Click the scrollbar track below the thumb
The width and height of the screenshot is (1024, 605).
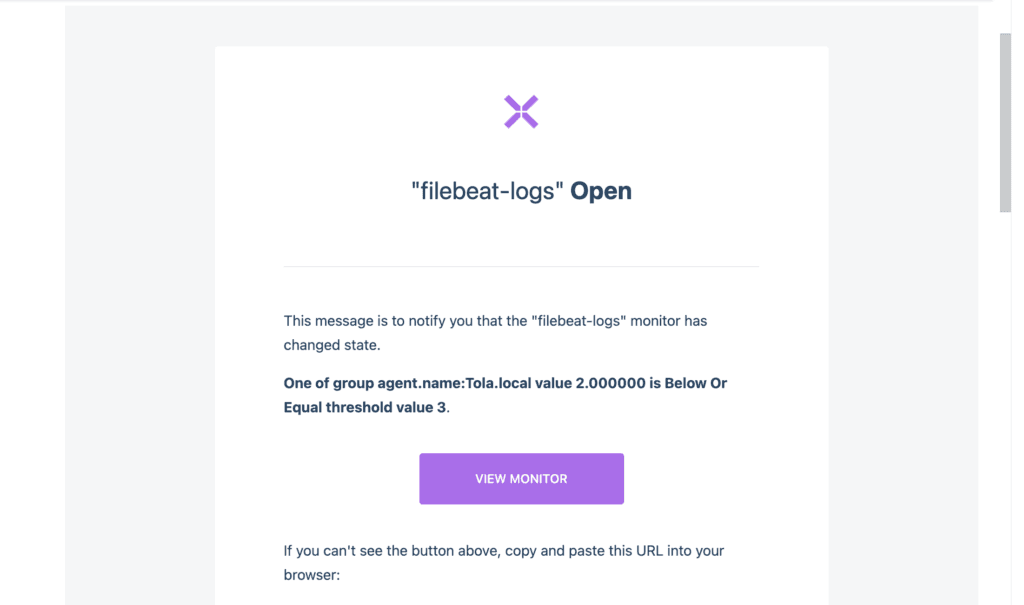click(x=1005, y=405)
